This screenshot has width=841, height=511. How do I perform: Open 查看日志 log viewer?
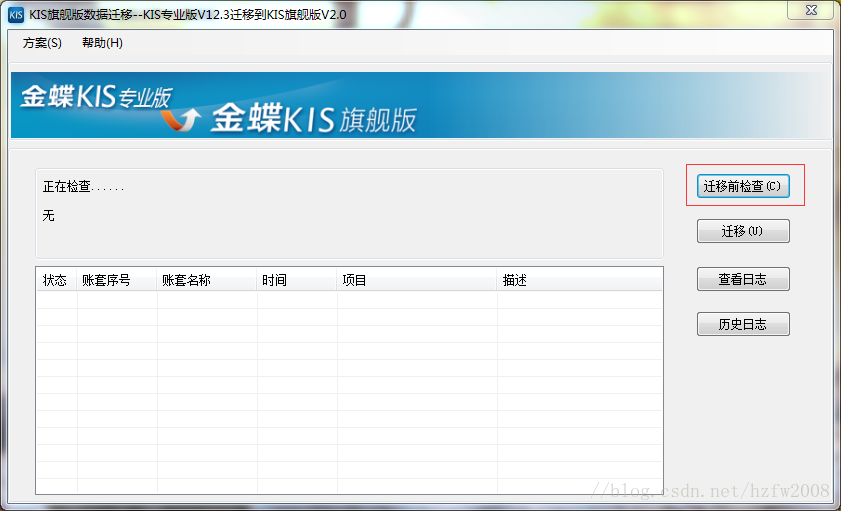coord(743,279)
